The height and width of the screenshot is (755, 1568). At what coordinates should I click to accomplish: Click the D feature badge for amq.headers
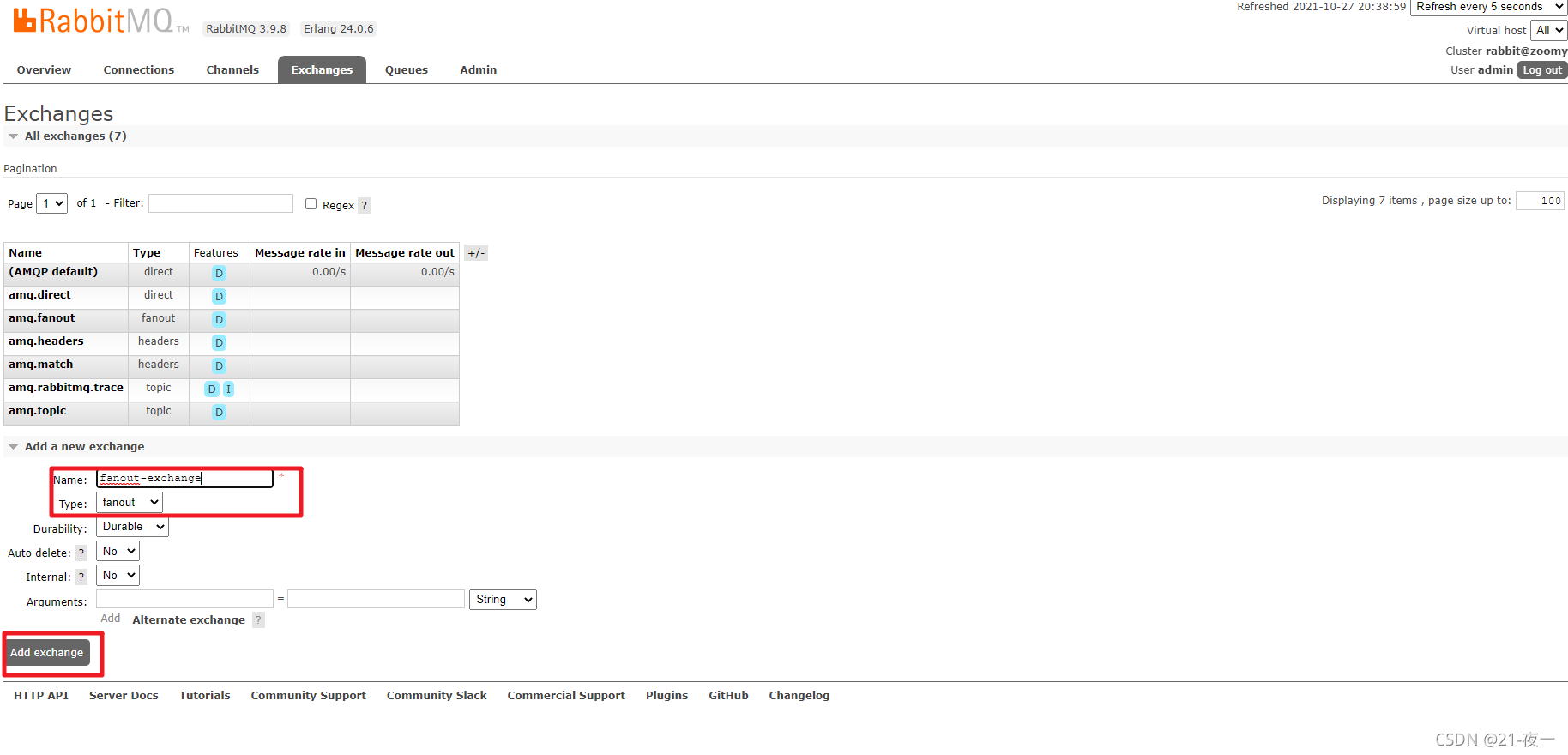point(220,343)
